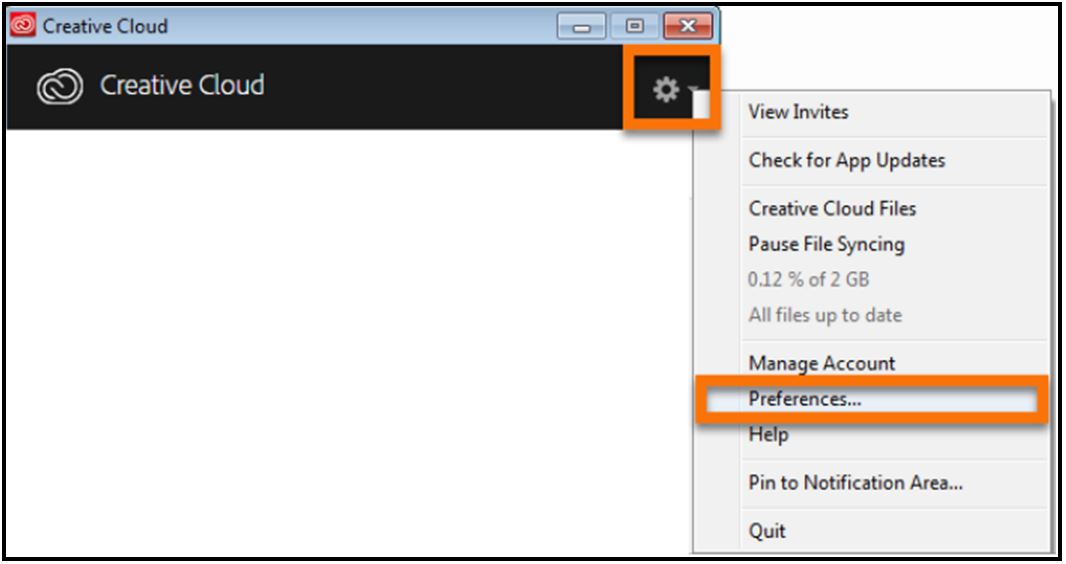
Task: Select View Invites from the menu
Action: [x=798, y=112]
